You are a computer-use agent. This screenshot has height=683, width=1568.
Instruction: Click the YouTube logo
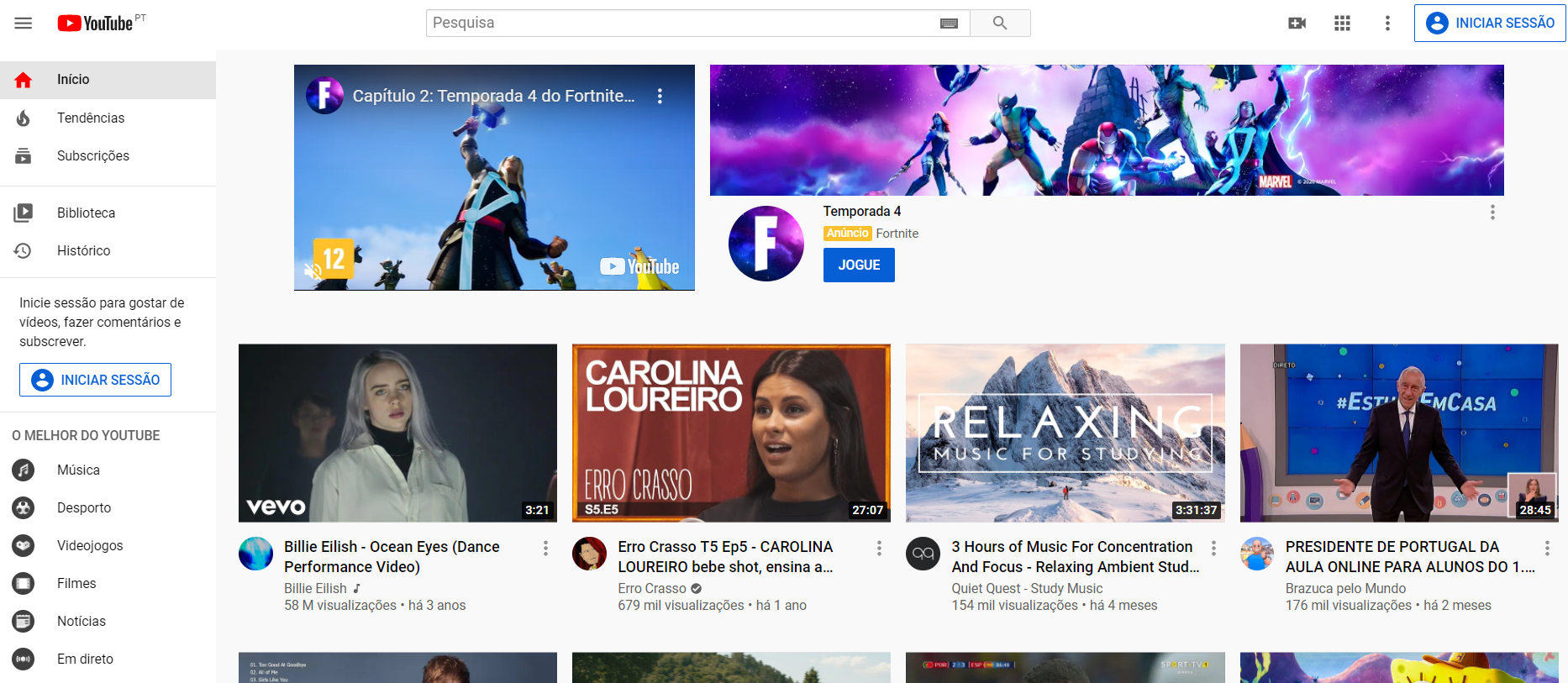pos(95,23)
